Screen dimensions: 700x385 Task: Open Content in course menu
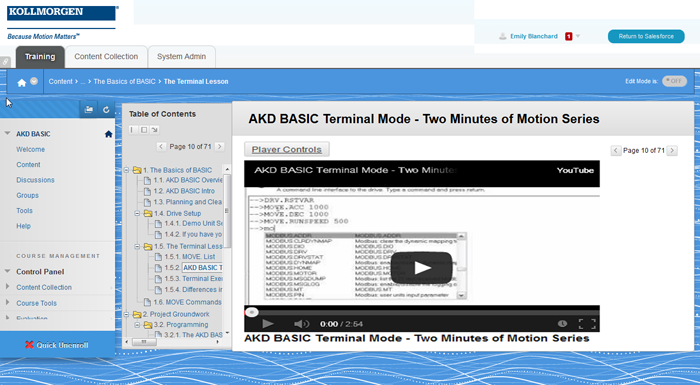pyautogui.click(x=28, y=164)
